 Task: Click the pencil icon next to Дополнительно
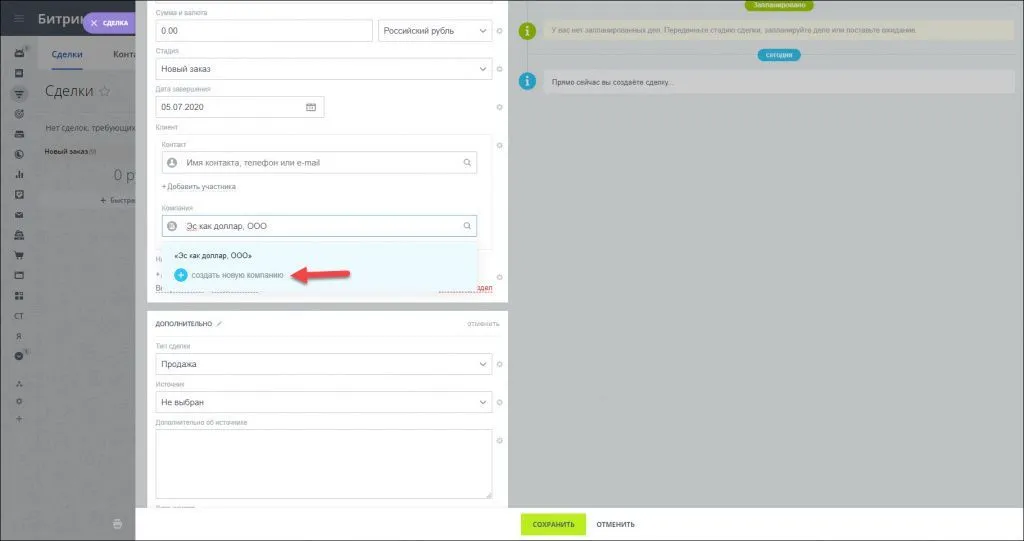pos(220,324)
